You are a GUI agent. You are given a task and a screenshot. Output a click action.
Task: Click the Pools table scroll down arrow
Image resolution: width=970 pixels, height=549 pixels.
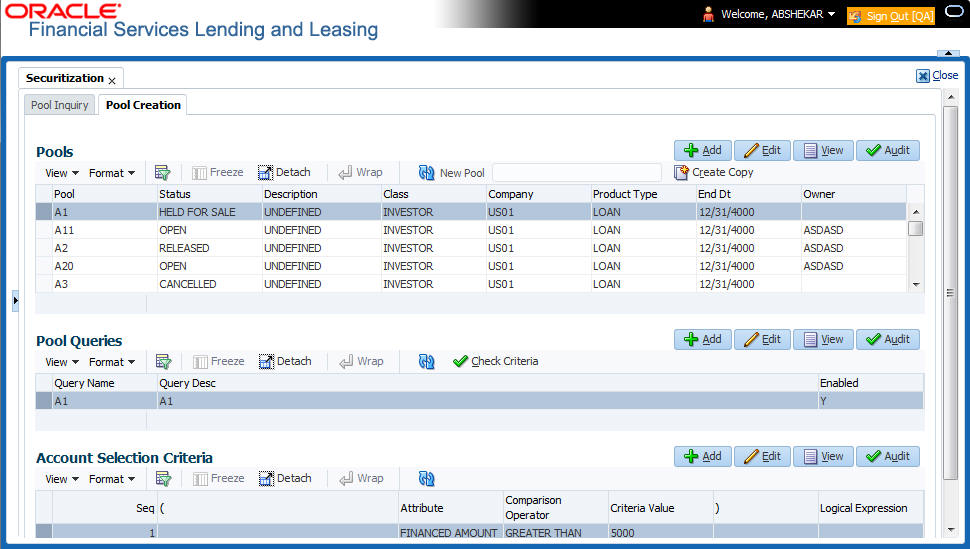(916, 285)
